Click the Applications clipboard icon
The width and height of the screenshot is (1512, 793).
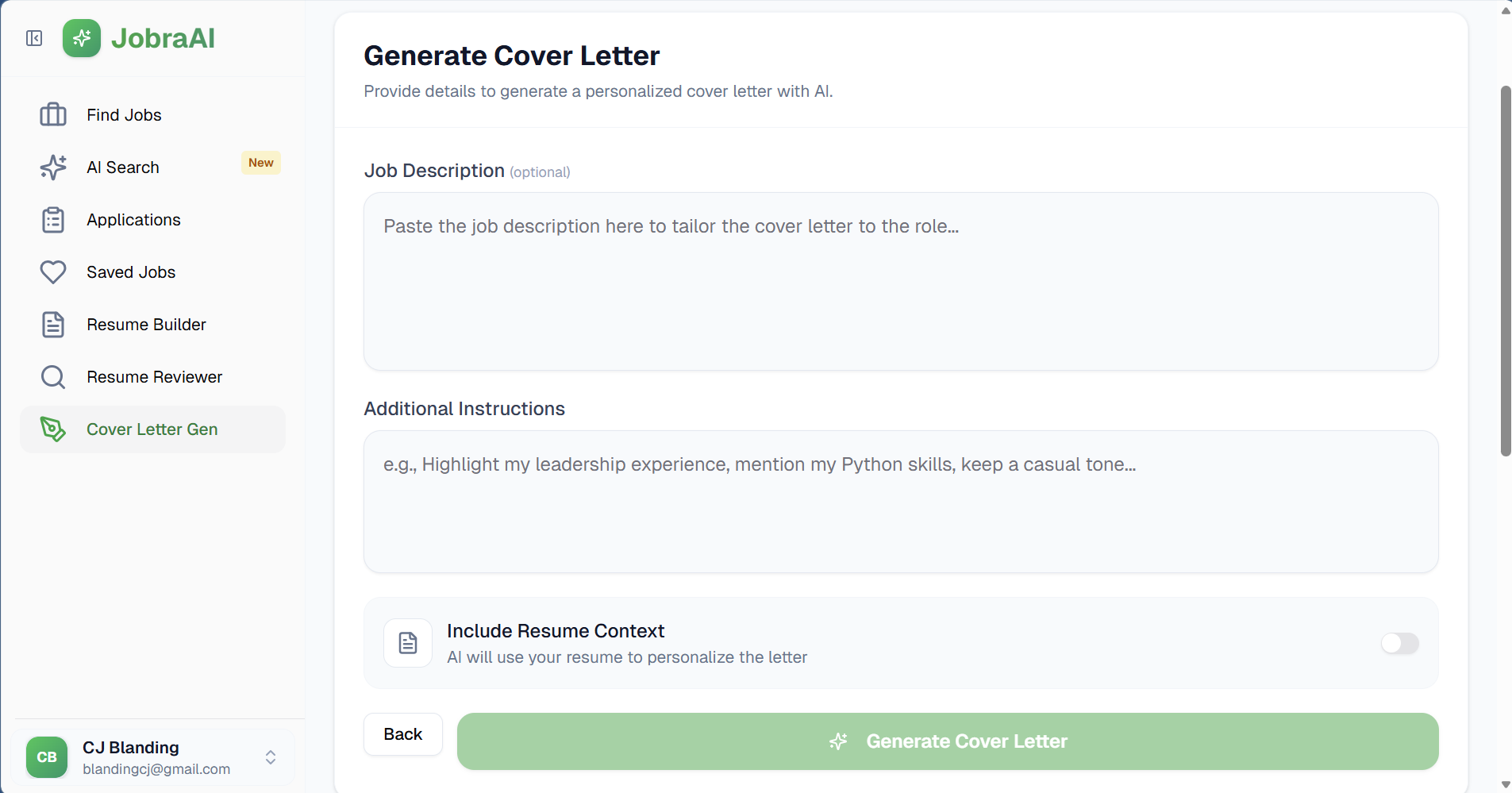click(53, 220)
